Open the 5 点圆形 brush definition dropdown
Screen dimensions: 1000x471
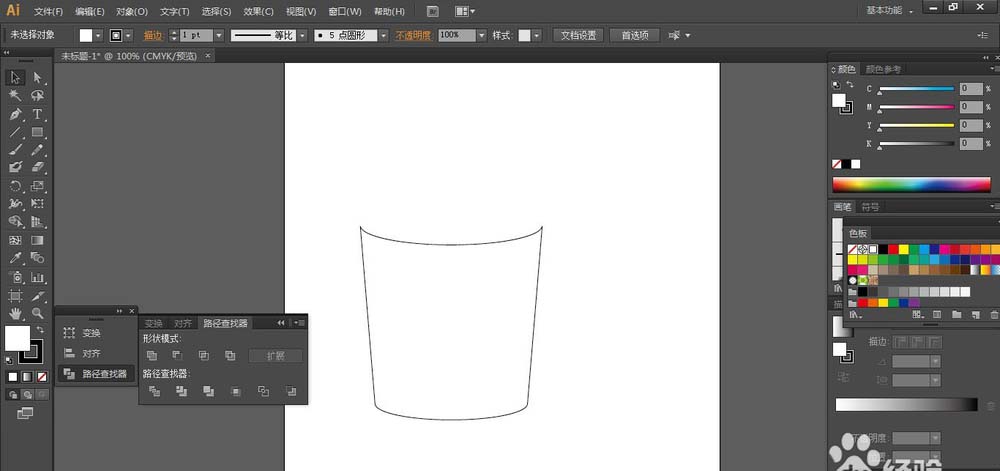pyautogui.click(x=383, y=36)
